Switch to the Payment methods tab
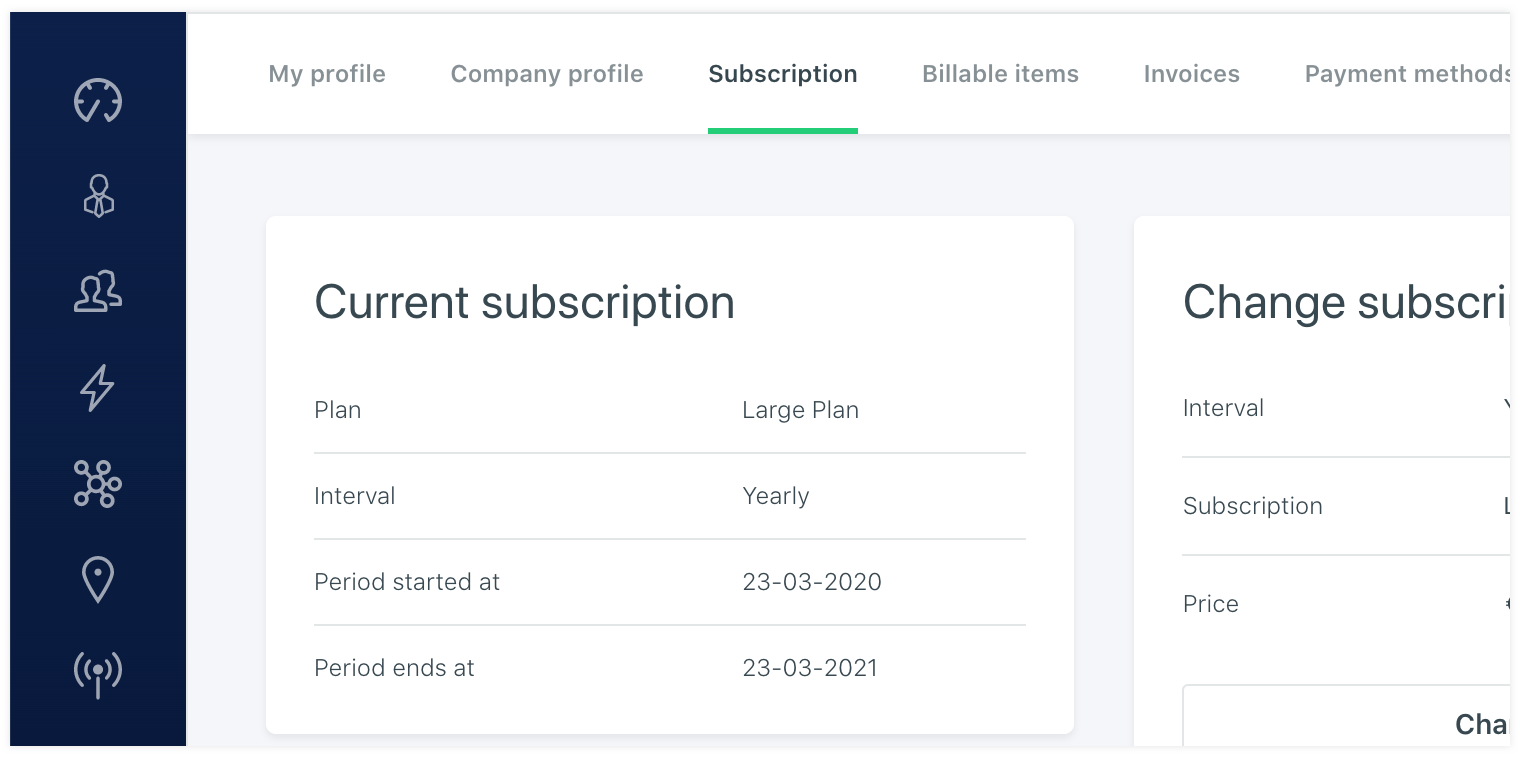This screenshot has width=1520, height=760. coord(1405,74)
